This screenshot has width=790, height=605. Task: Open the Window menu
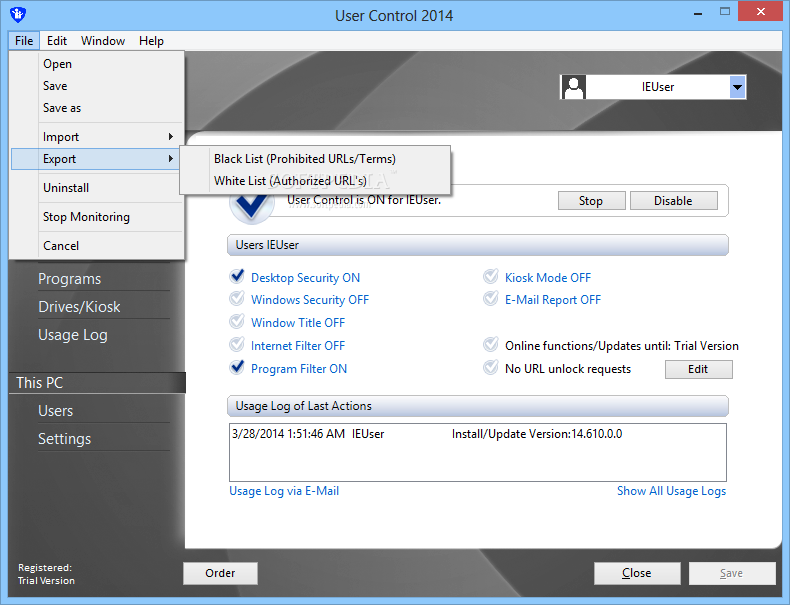point(103,41)
